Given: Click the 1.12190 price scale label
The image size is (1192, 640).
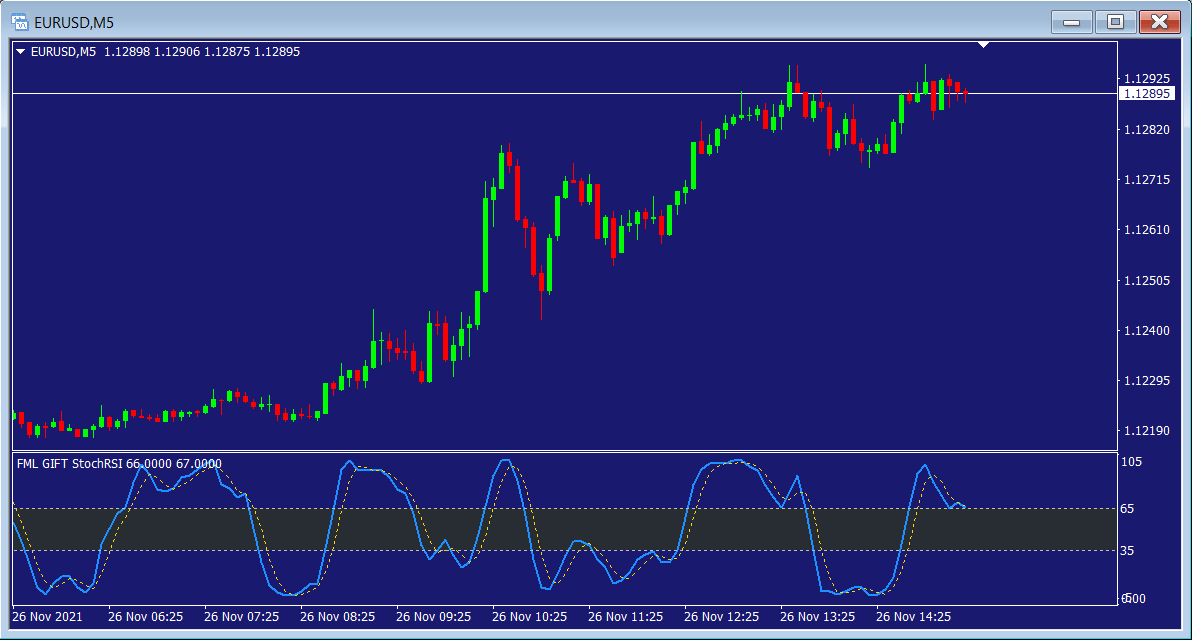Looking at the screenshot, I should pyautogui.click(x=1146, y=431).
